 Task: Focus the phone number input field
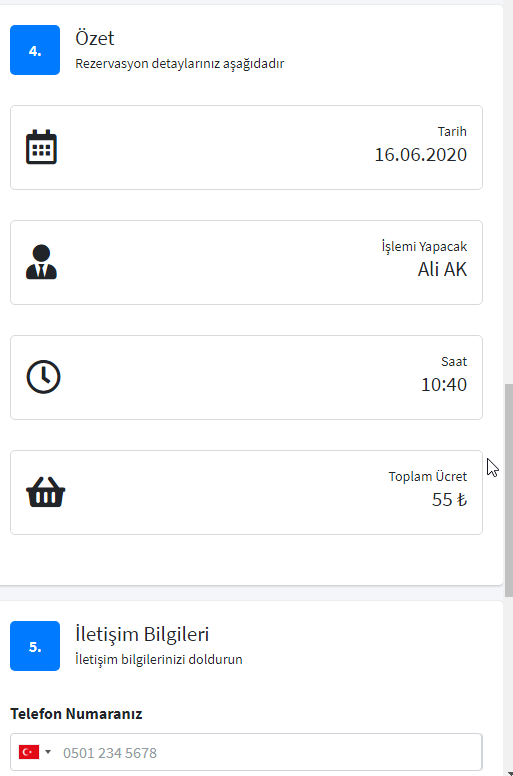[x=246, y=752]
